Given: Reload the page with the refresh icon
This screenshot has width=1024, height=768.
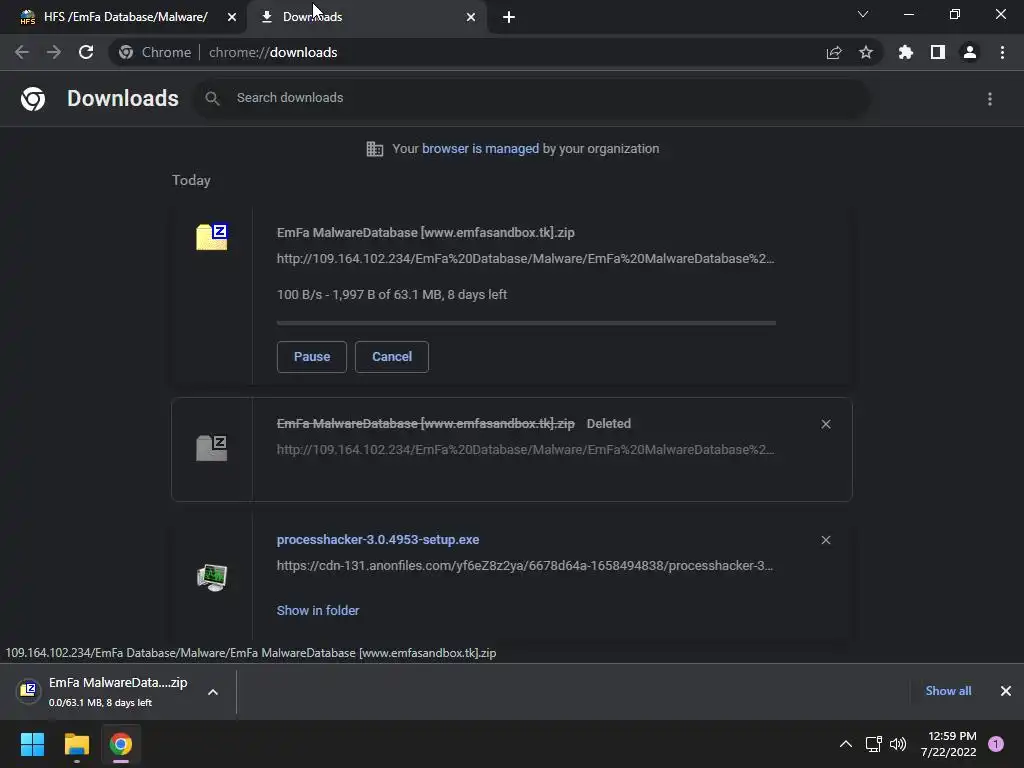Looking at the screenshot, I should [86, 52].
